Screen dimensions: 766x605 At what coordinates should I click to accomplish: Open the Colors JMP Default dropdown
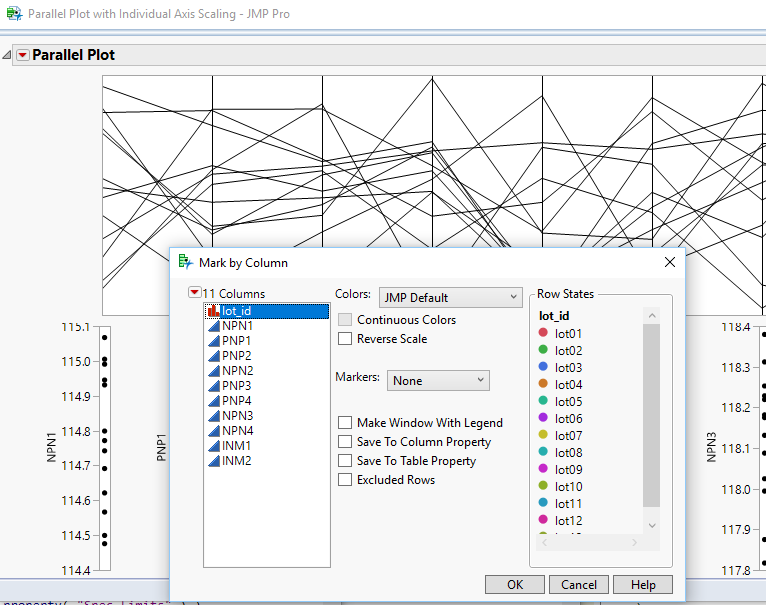coord(450,297)
